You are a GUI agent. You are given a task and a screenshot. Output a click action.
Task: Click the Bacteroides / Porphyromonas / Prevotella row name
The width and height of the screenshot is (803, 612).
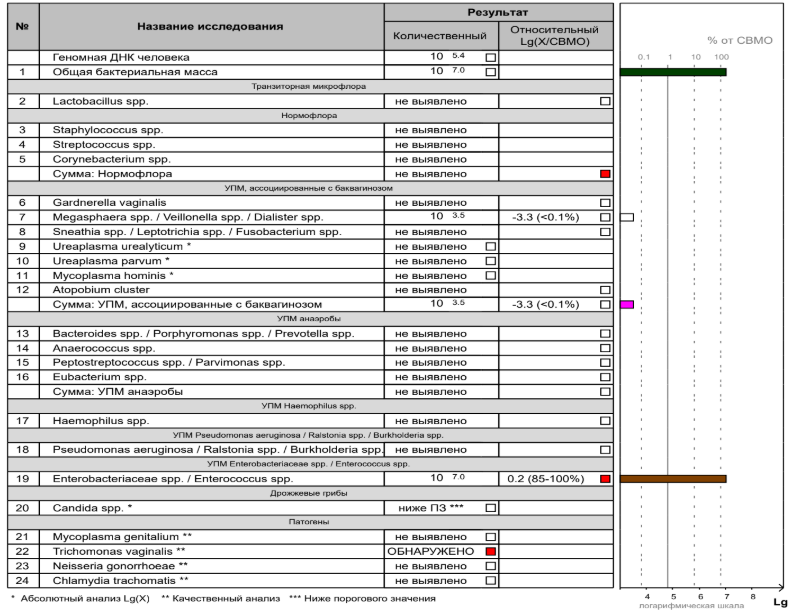[204, 334]
